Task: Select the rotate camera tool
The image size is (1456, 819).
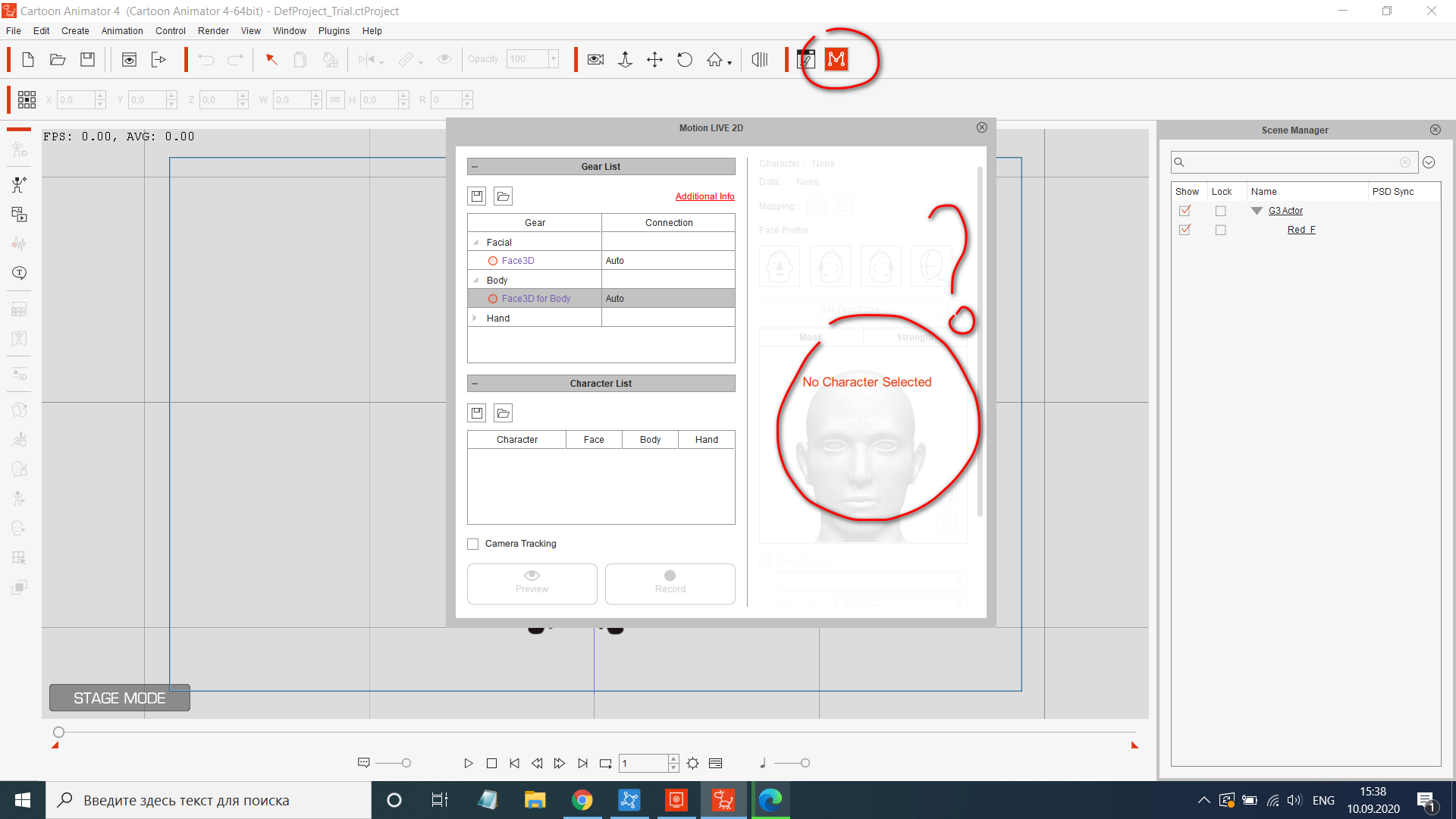Action: coord(685,59)
